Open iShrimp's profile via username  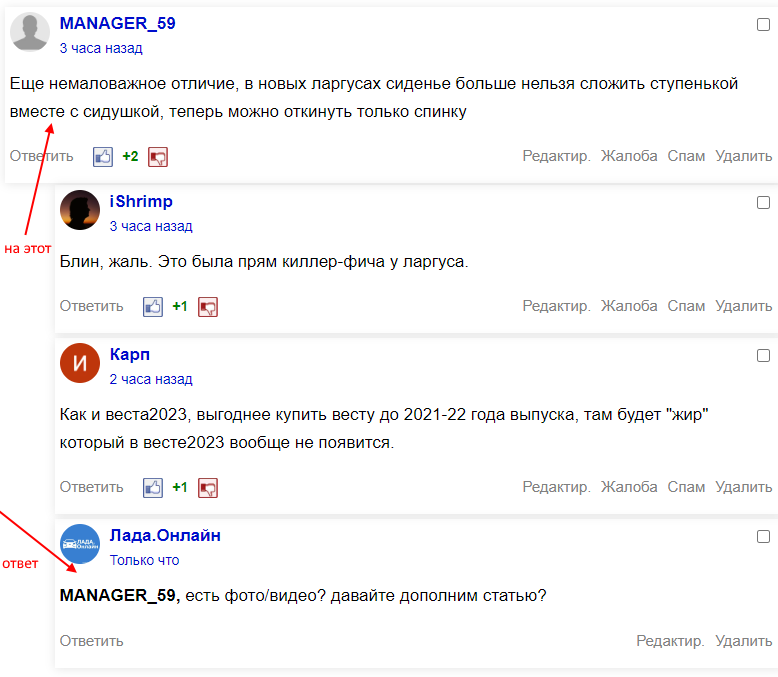141,202
